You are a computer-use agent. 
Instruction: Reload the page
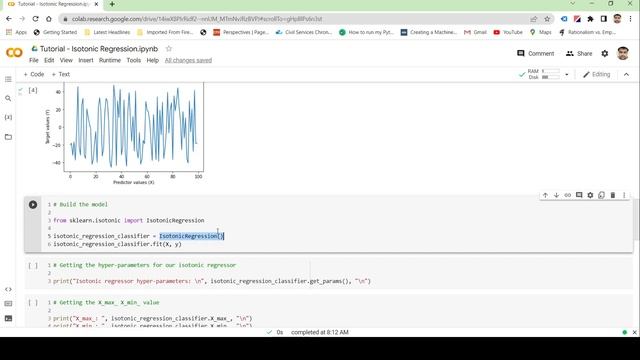click(x=36, y=19)
